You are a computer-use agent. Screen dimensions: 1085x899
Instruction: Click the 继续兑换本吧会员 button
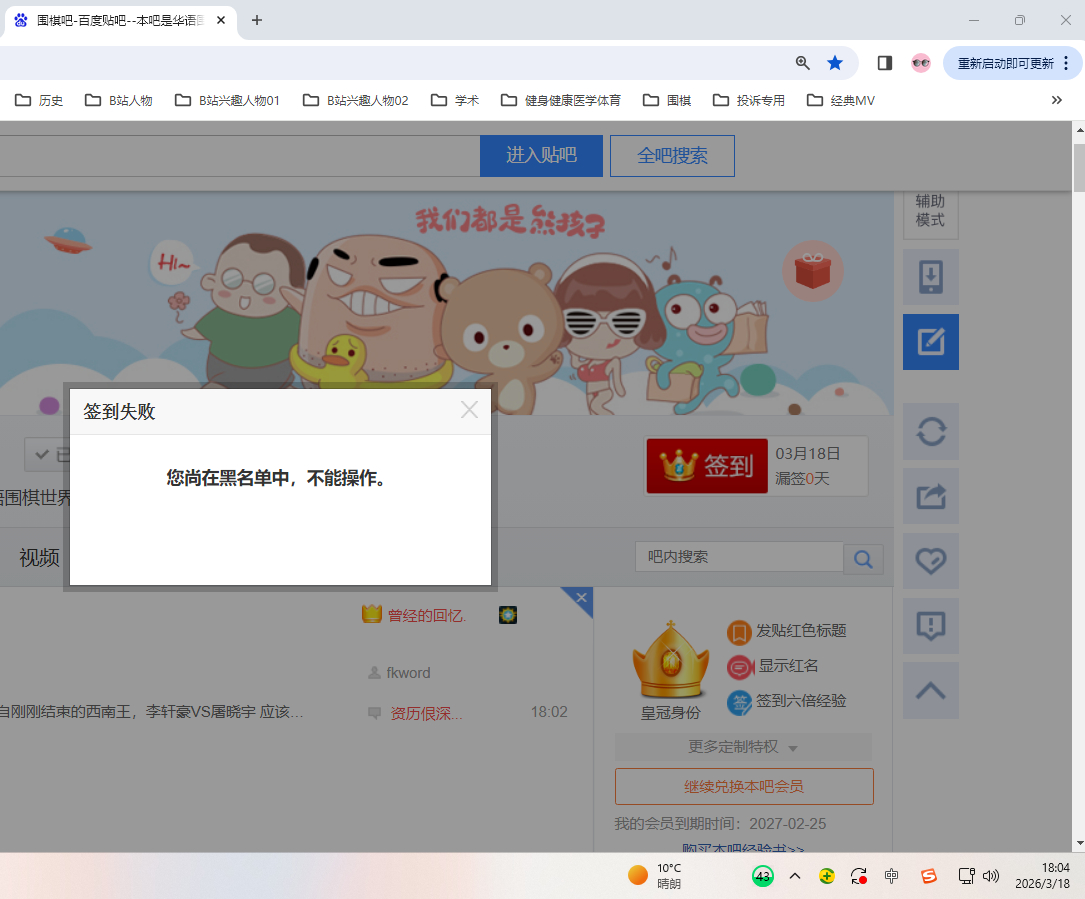click(x=744, y=786)
